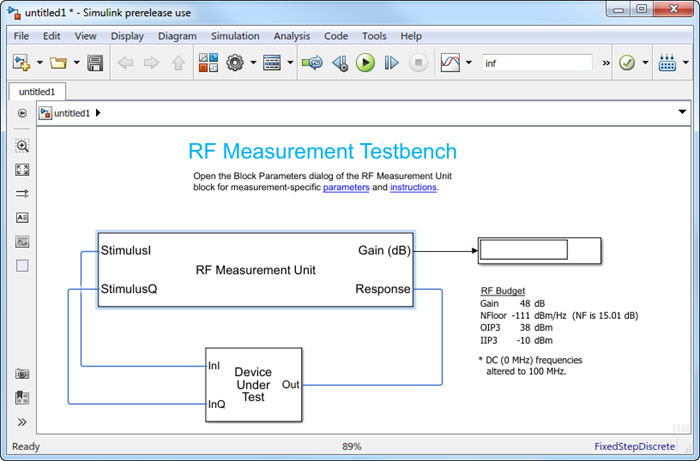Expand the untitled1 breadcrumb arrow
Viewport: 700px width, 461px height.
pyautogui.click(x=98, y=113)
